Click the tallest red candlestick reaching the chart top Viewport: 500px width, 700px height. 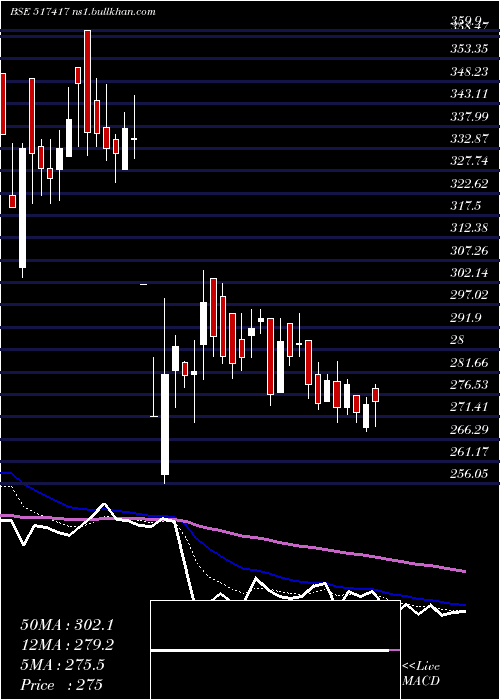pyautogui.click(x=88, y=81)
